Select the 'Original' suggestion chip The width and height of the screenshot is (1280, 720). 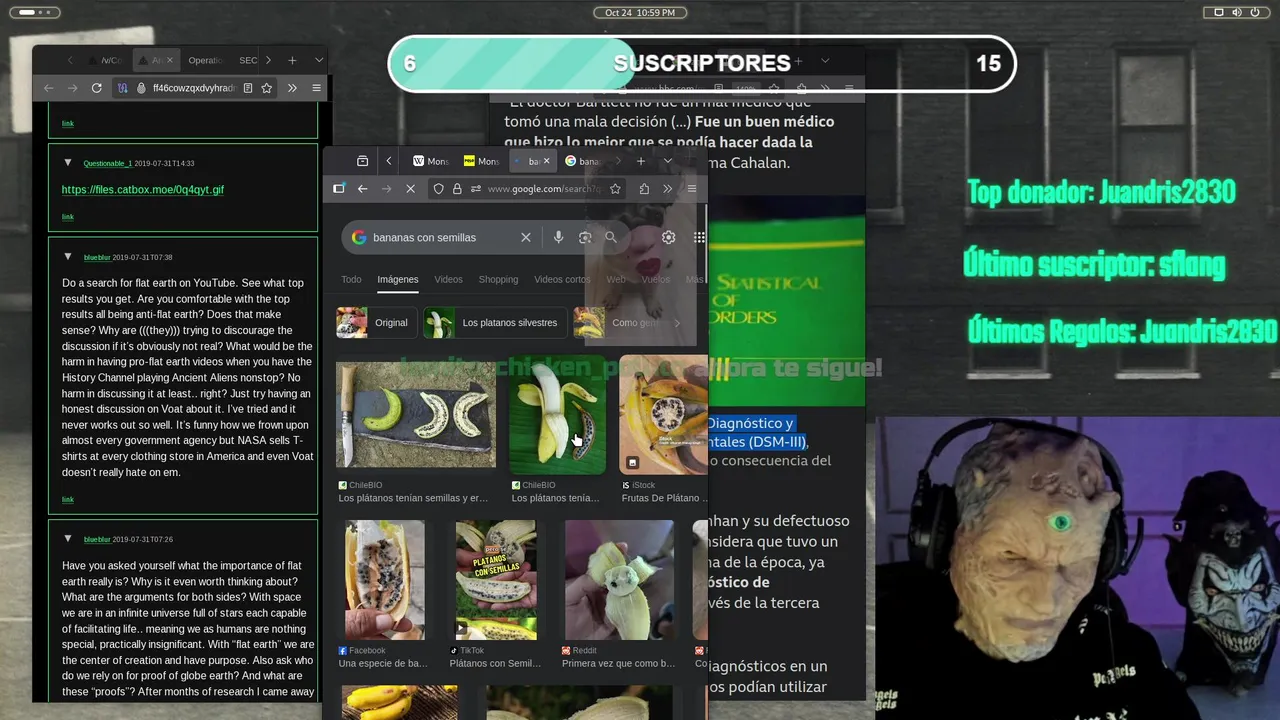376,323
